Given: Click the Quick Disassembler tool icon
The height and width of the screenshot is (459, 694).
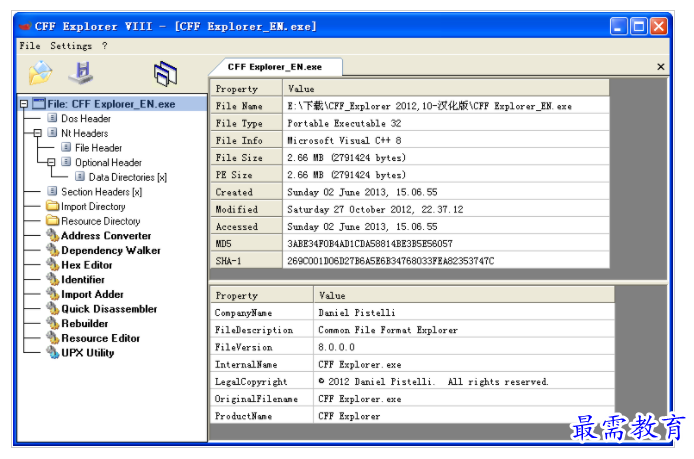Looking at the screenshot, I should [53, 308].
